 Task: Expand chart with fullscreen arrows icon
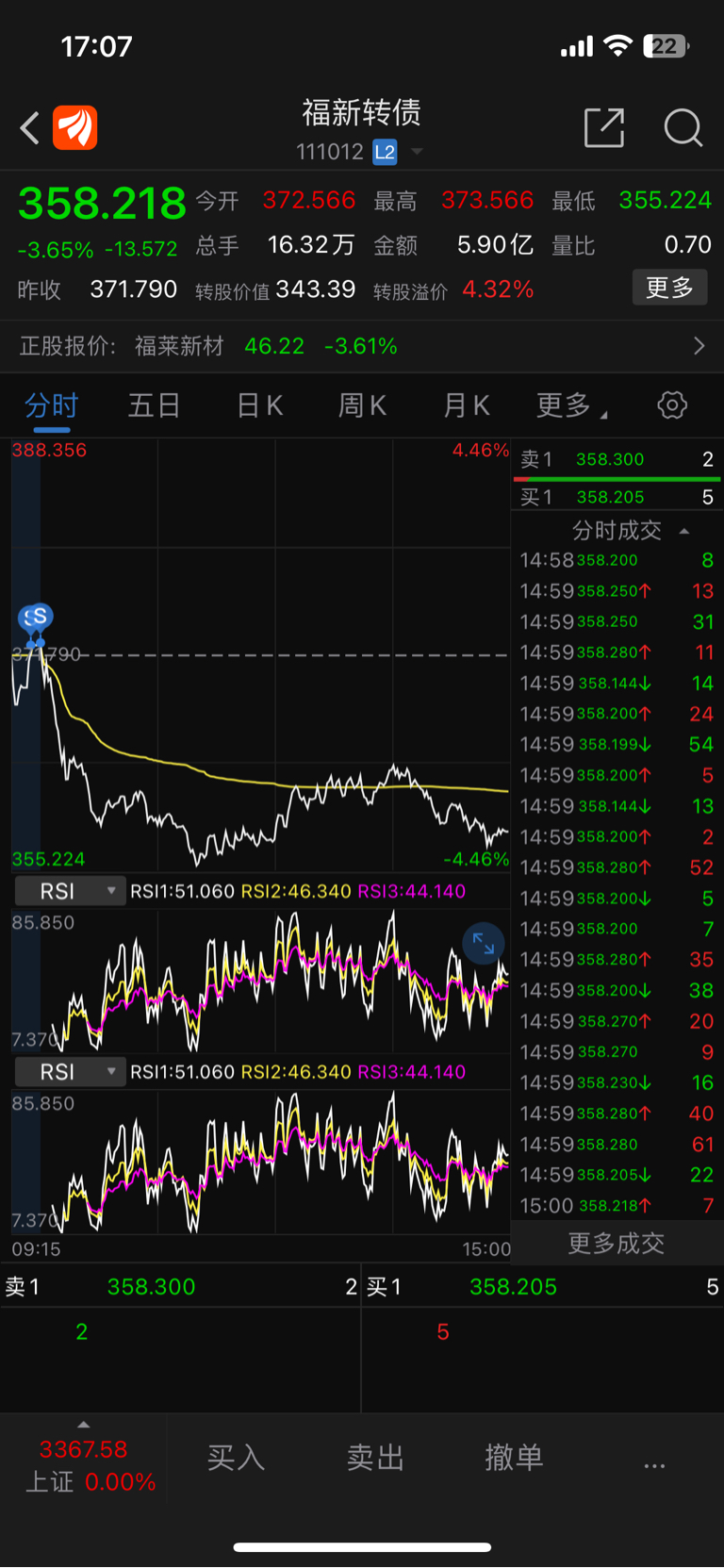[484, 943]
